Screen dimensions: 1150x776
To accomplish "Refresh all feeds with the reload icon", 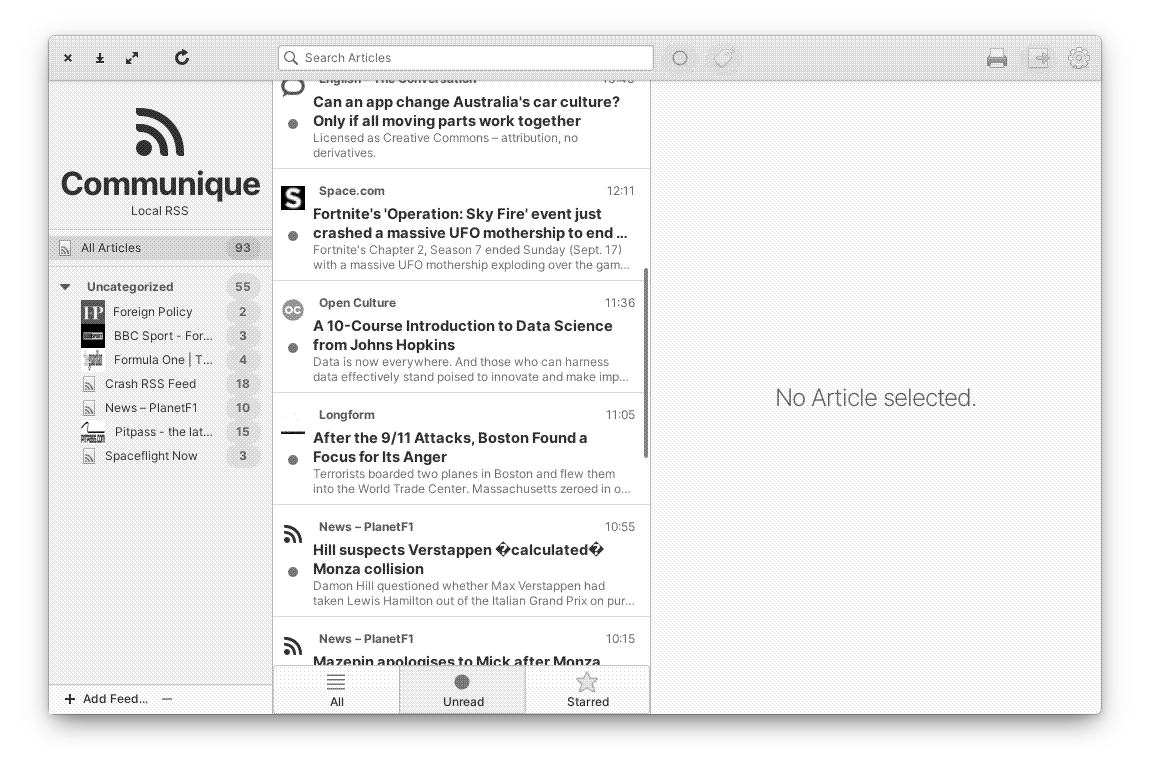I will [x=182, y=57].
